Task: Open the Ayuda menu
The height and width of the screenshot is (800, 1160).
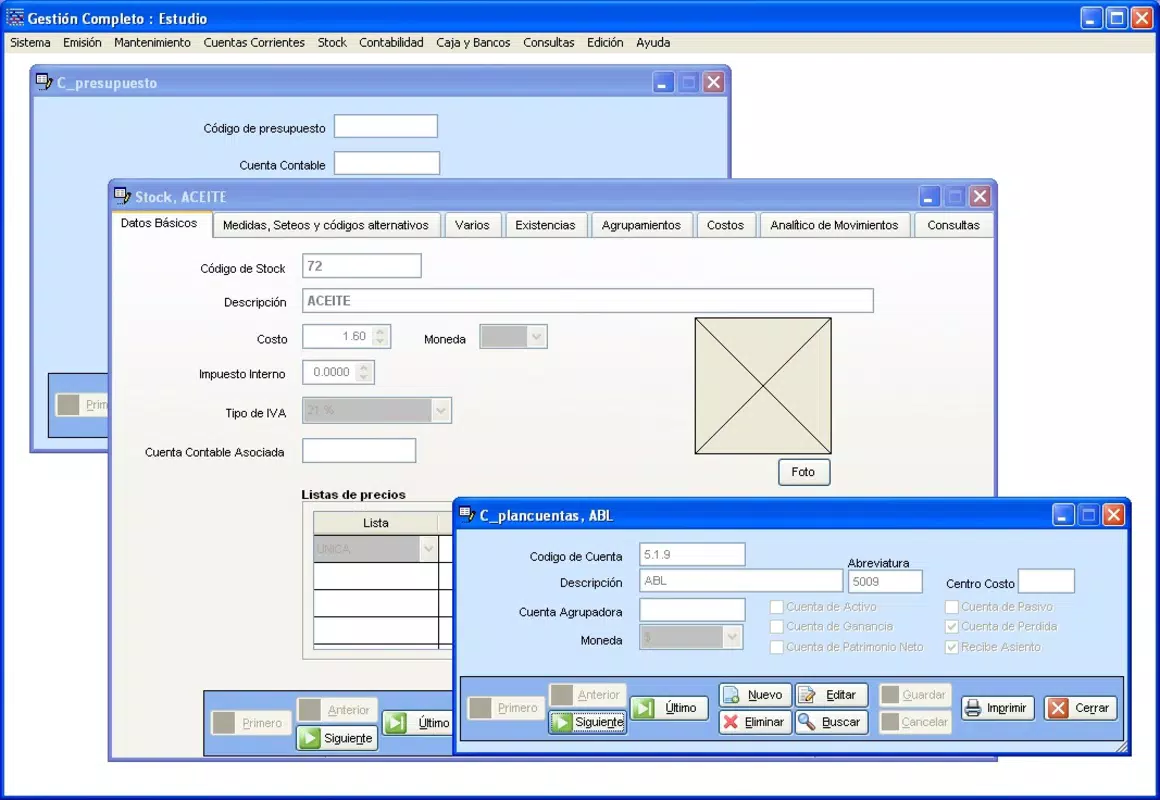Action: tap(653, 43)
